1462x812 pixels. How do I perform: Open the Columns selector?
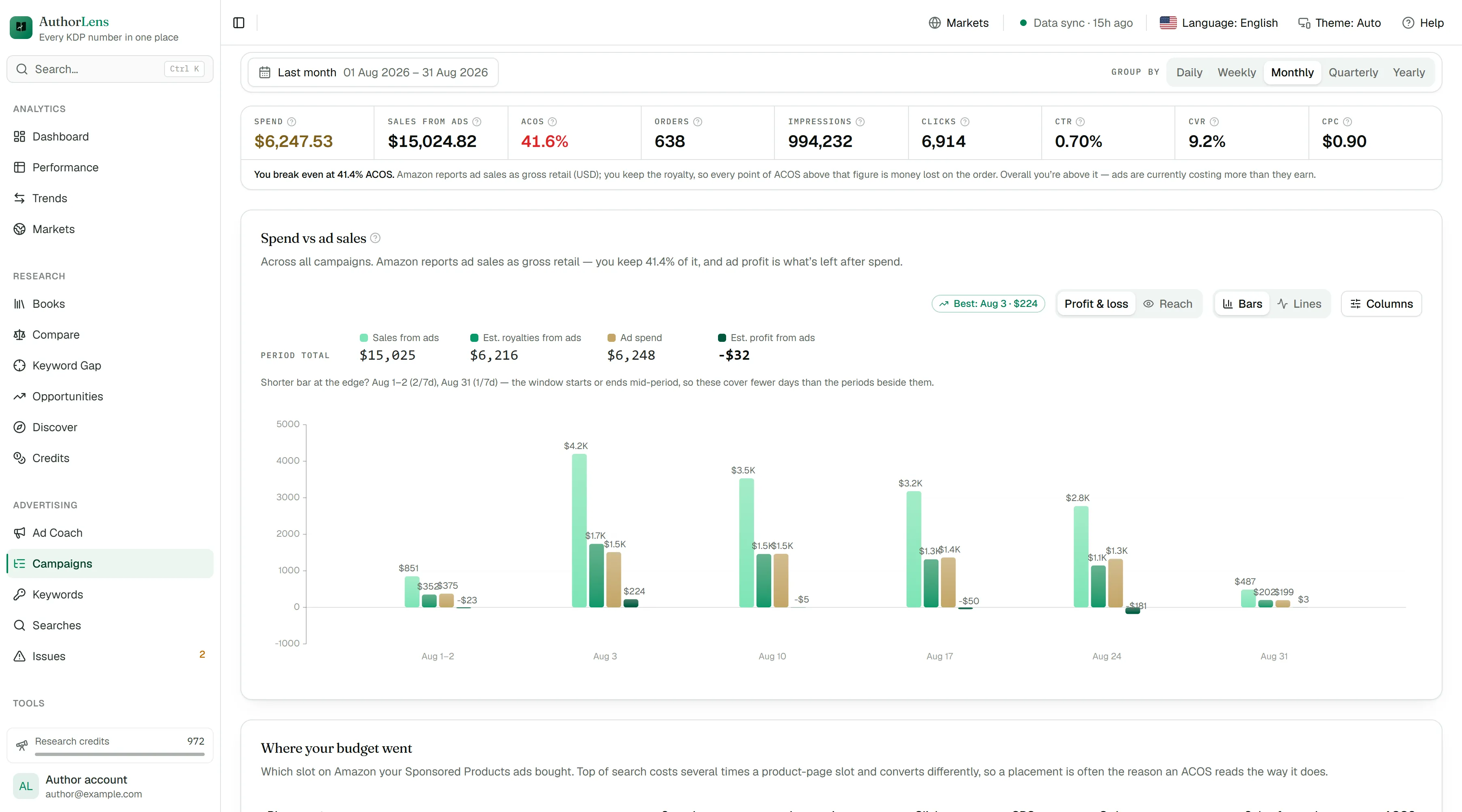tap(1381, 304)
